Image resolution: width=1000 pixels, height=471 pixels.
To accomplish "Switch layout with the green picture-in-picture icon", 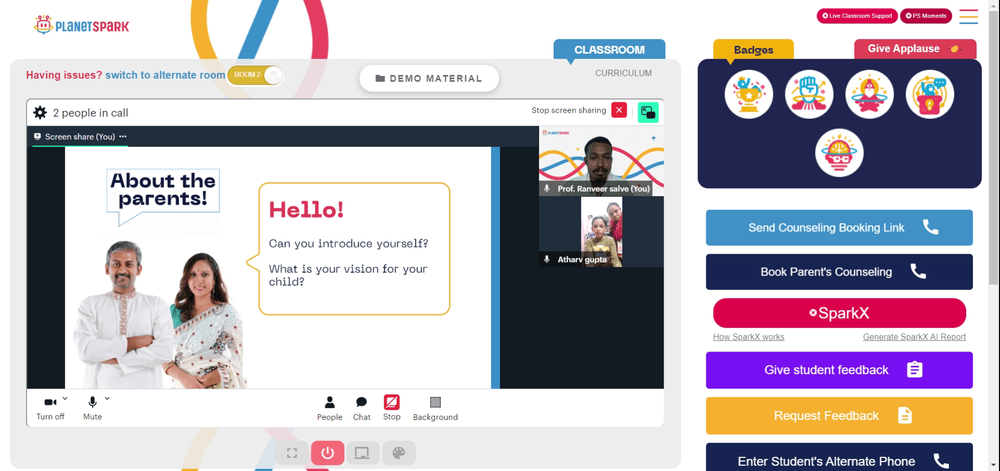I will (648, 112).
